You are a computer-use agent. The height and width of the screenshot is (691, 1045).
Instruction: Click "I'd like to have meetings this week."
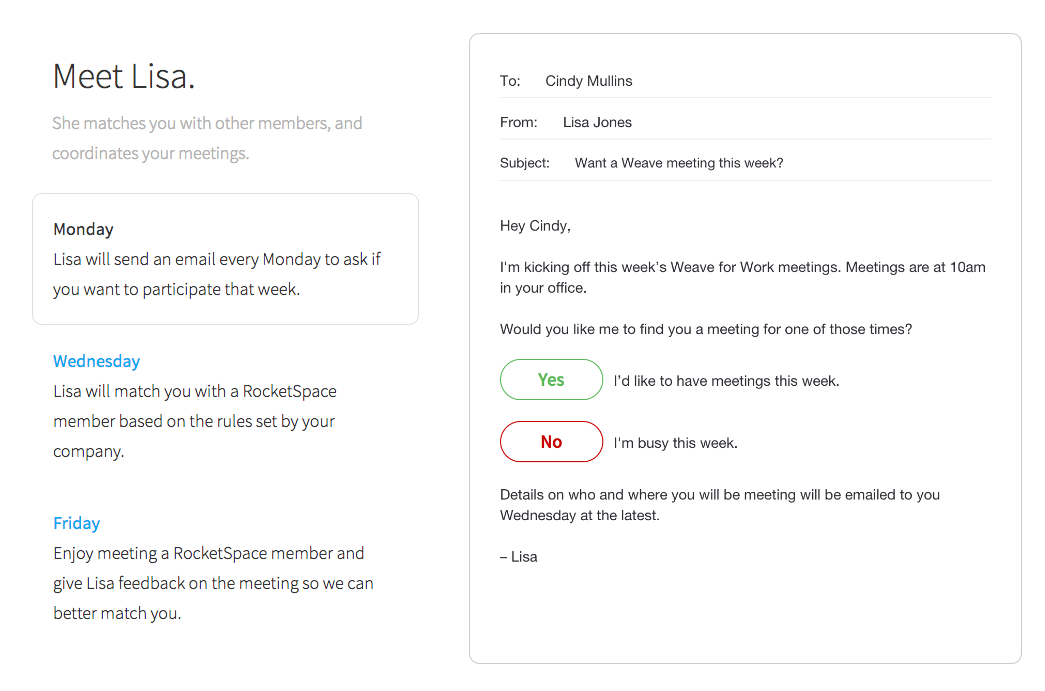click(726, 381)
